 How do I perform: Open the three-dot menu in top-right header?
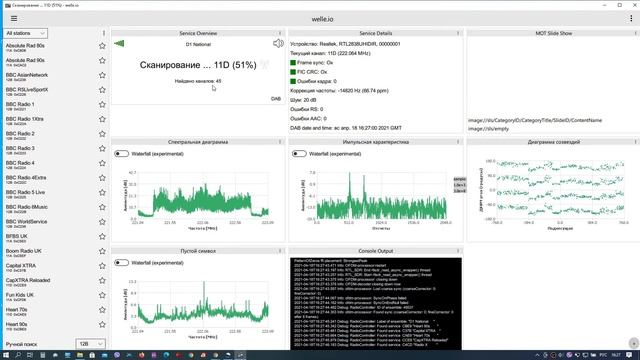[631, 19]
